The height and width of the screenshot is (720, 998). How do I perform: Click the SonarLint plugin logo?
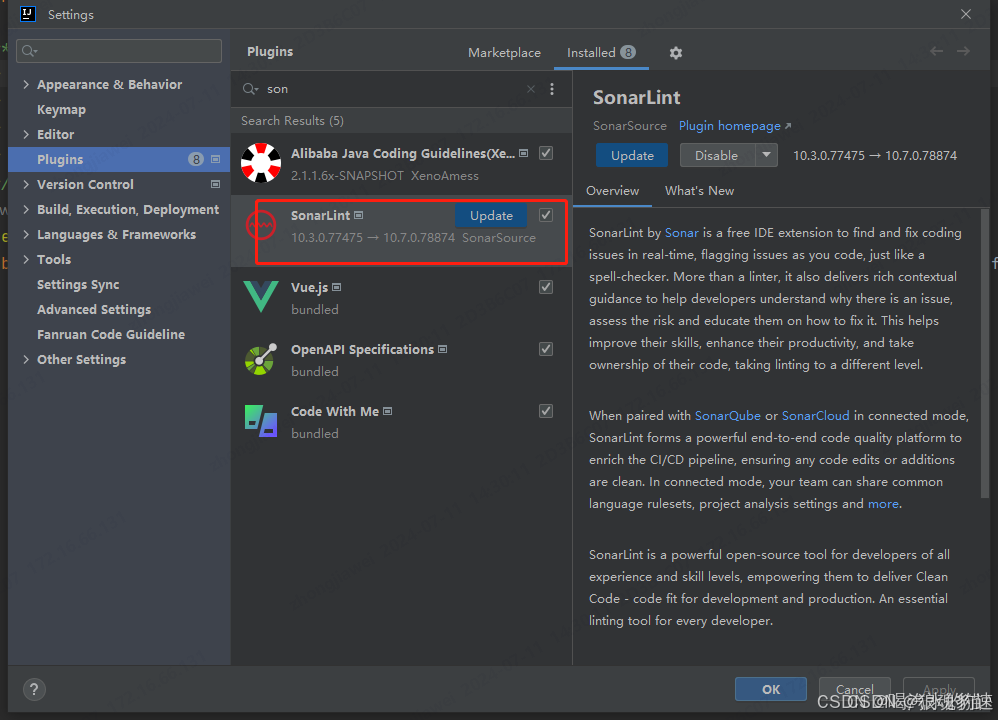(260, 225)
